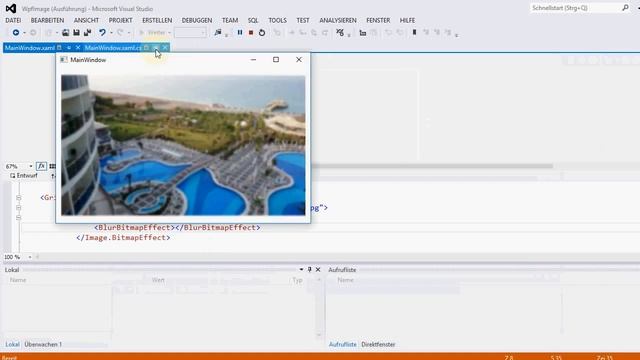Viewport: 640px width, 360px height.
Task: Click the Name column header in Aufrufliste
Action: click(345, 280)
